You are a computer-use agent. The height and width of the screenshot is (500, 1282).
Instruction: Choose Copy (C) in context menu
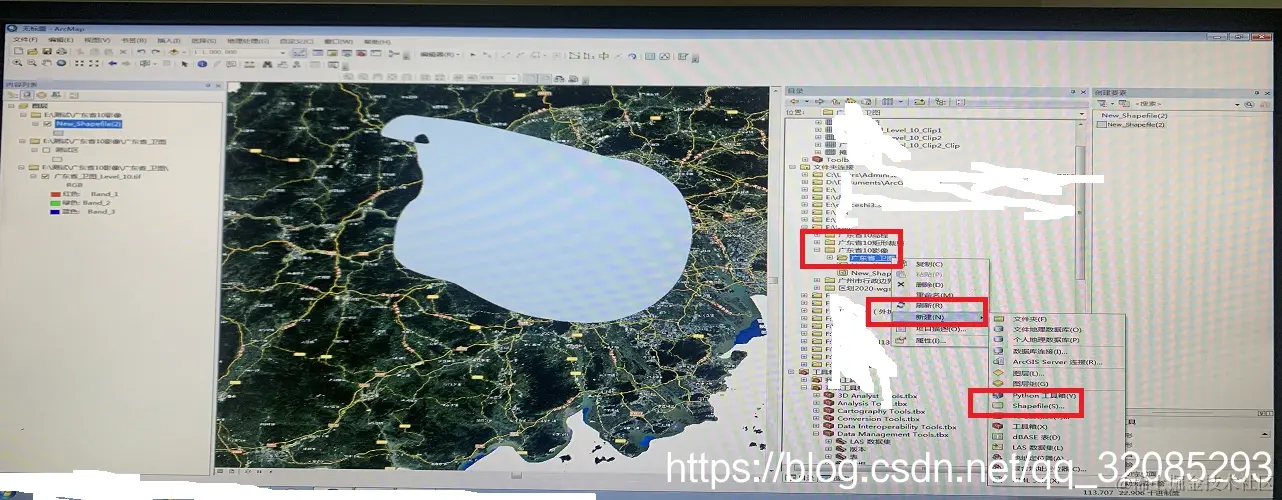[929, 264]
